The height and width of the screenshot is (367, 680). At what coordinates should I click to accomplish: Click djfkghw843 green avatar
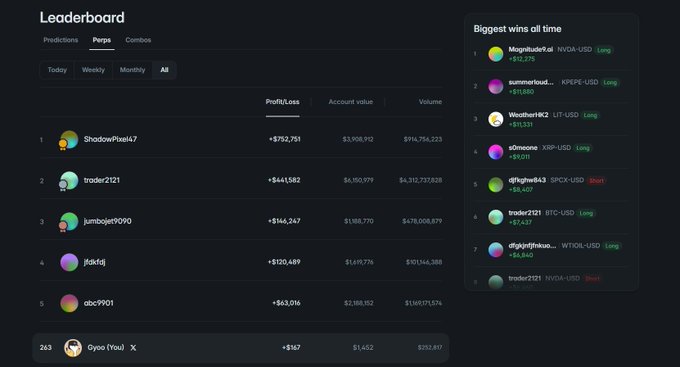click(x=496, y=184)
